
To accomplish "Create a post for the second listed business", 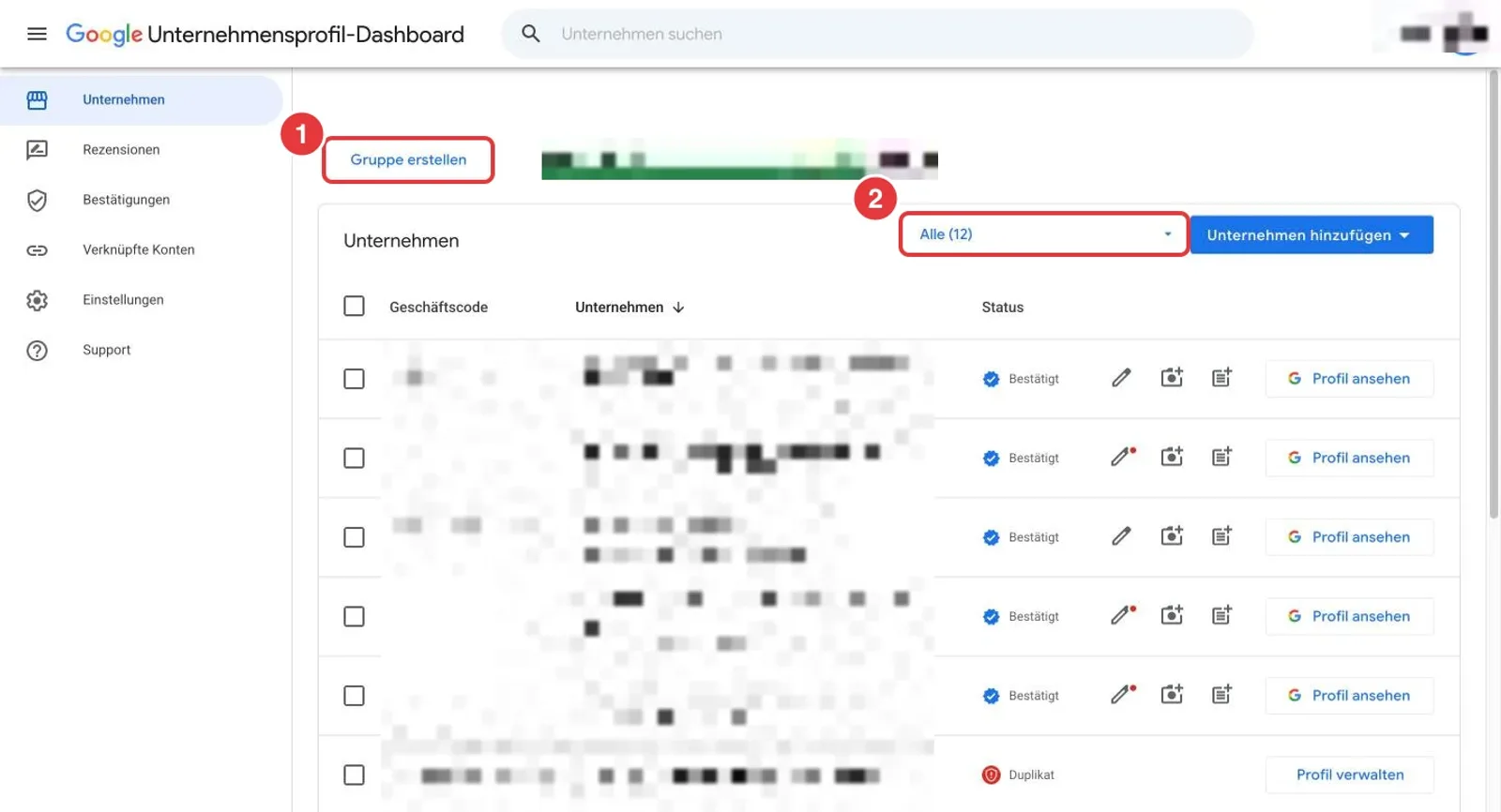I will [1221, 457].
